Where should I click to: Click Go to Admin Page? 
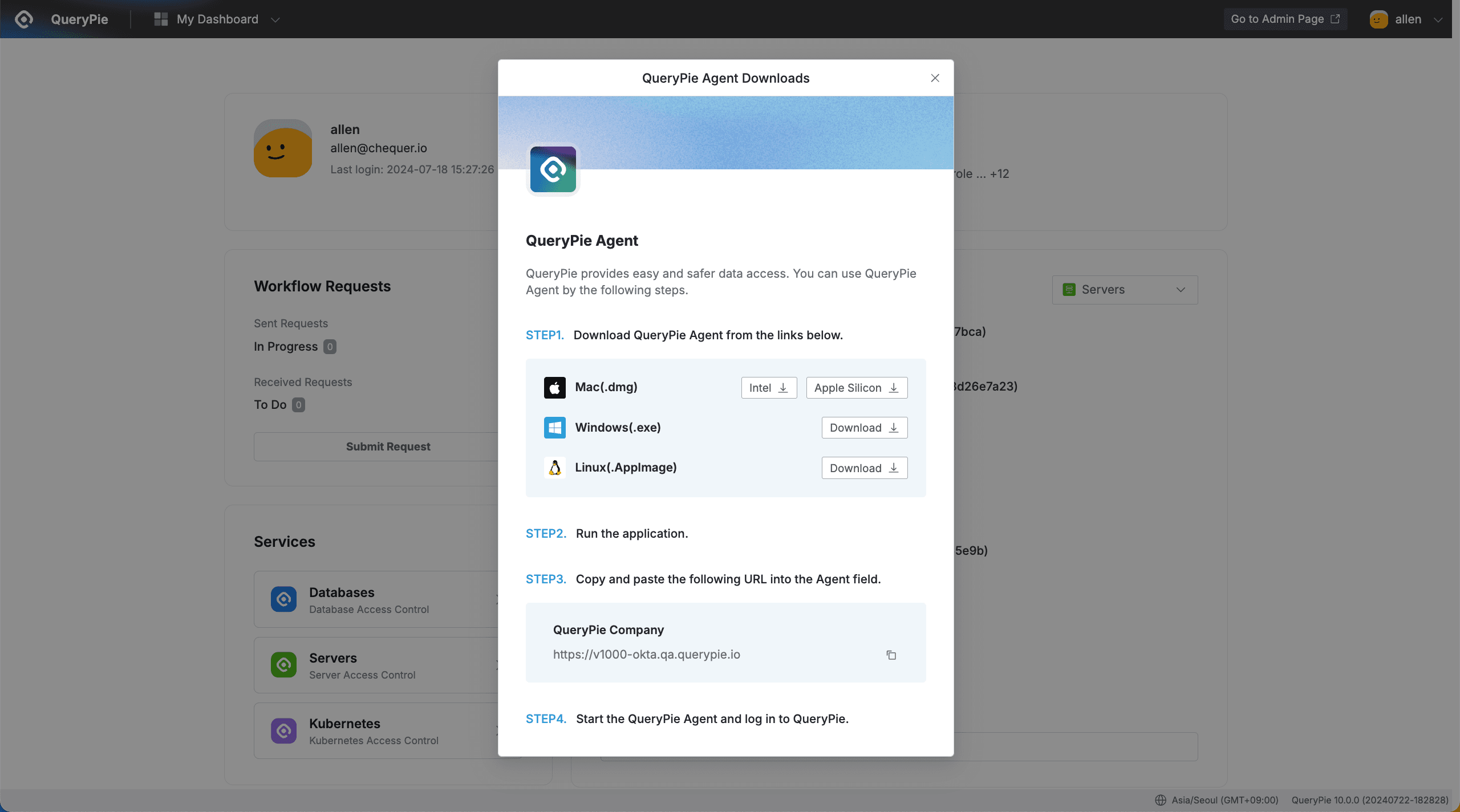tap(1285, 19)
